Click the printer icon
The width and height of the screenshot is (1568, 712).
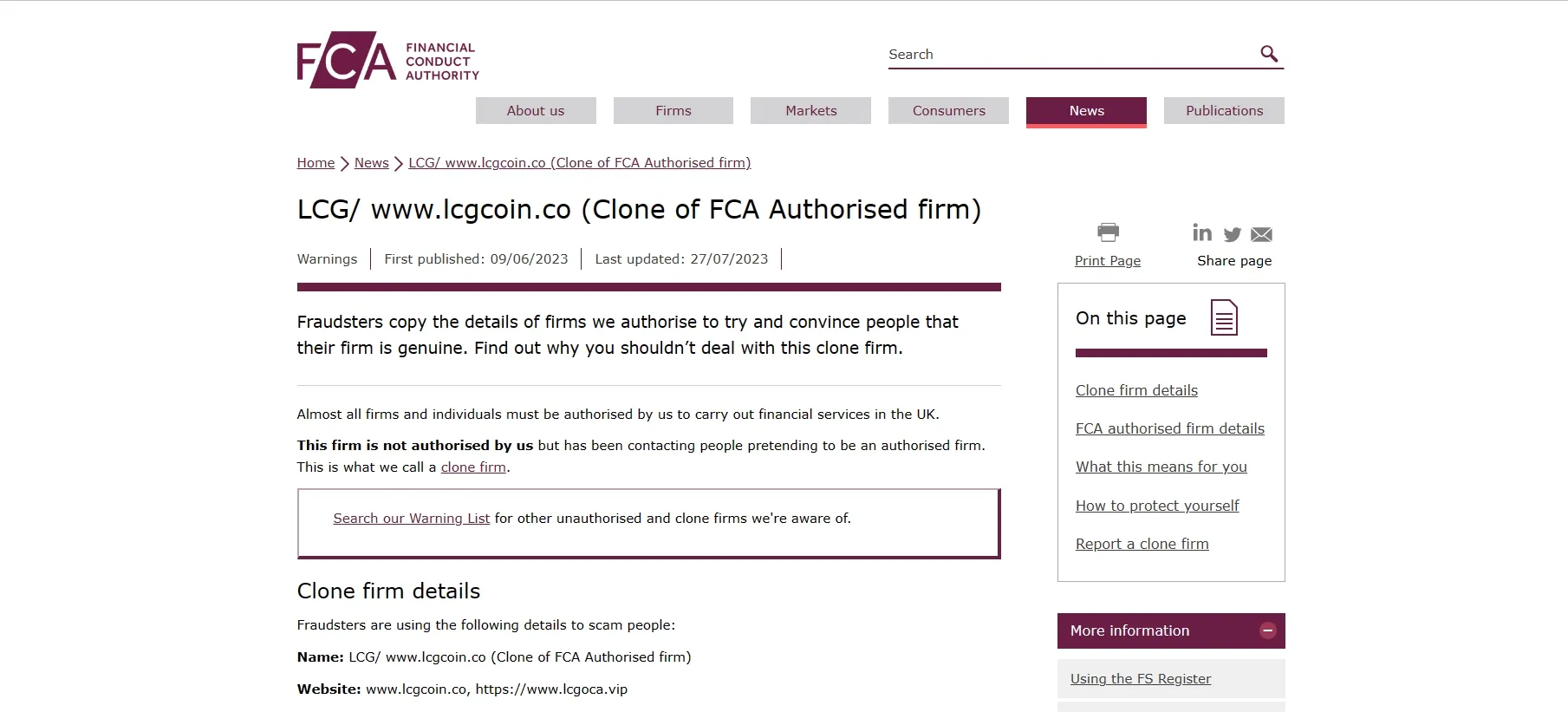(x=1108, y=232)
